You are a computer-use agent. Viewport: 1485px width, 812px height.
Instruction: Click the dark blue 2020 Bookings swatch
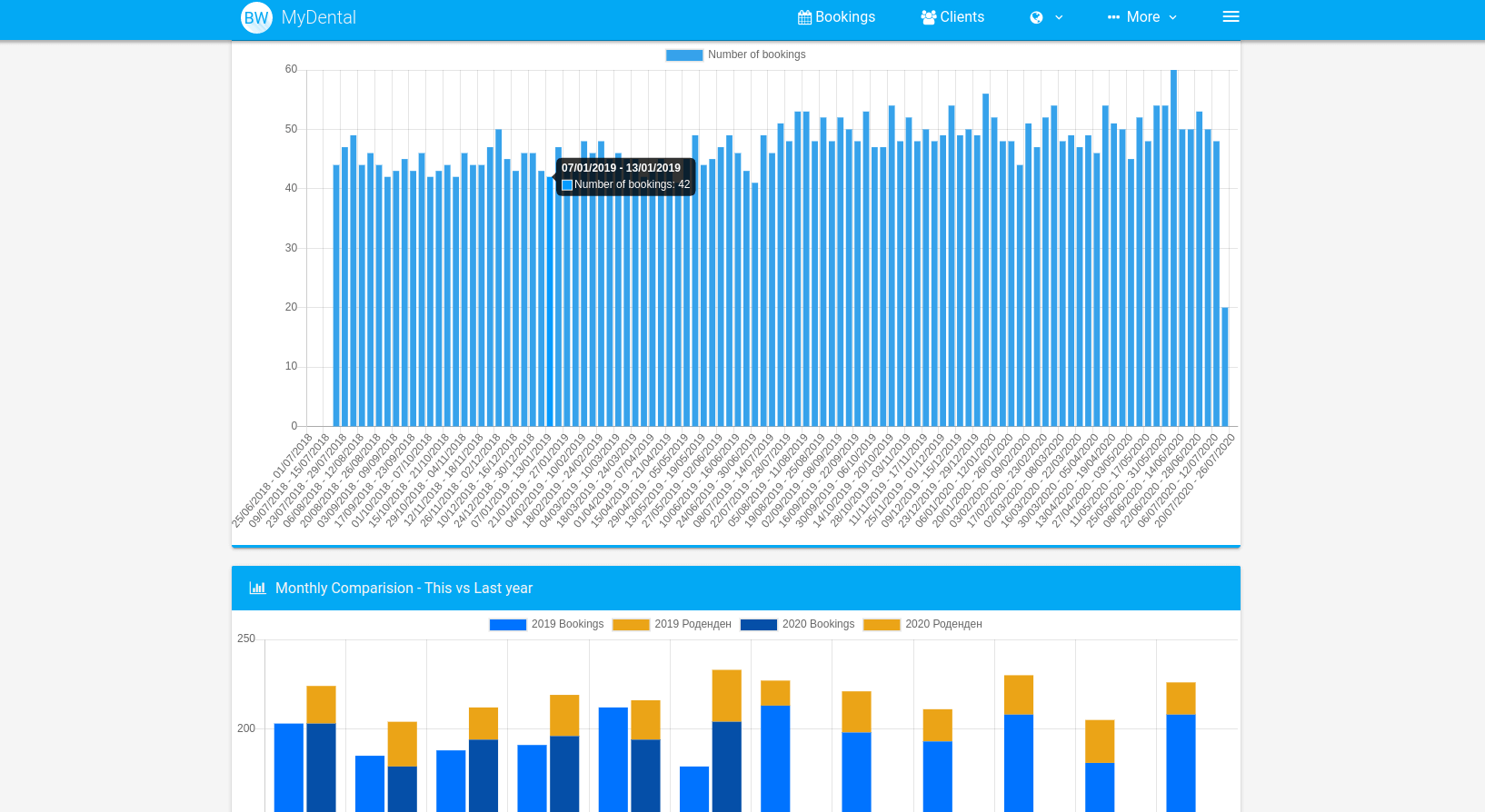(x=759, y=624)
